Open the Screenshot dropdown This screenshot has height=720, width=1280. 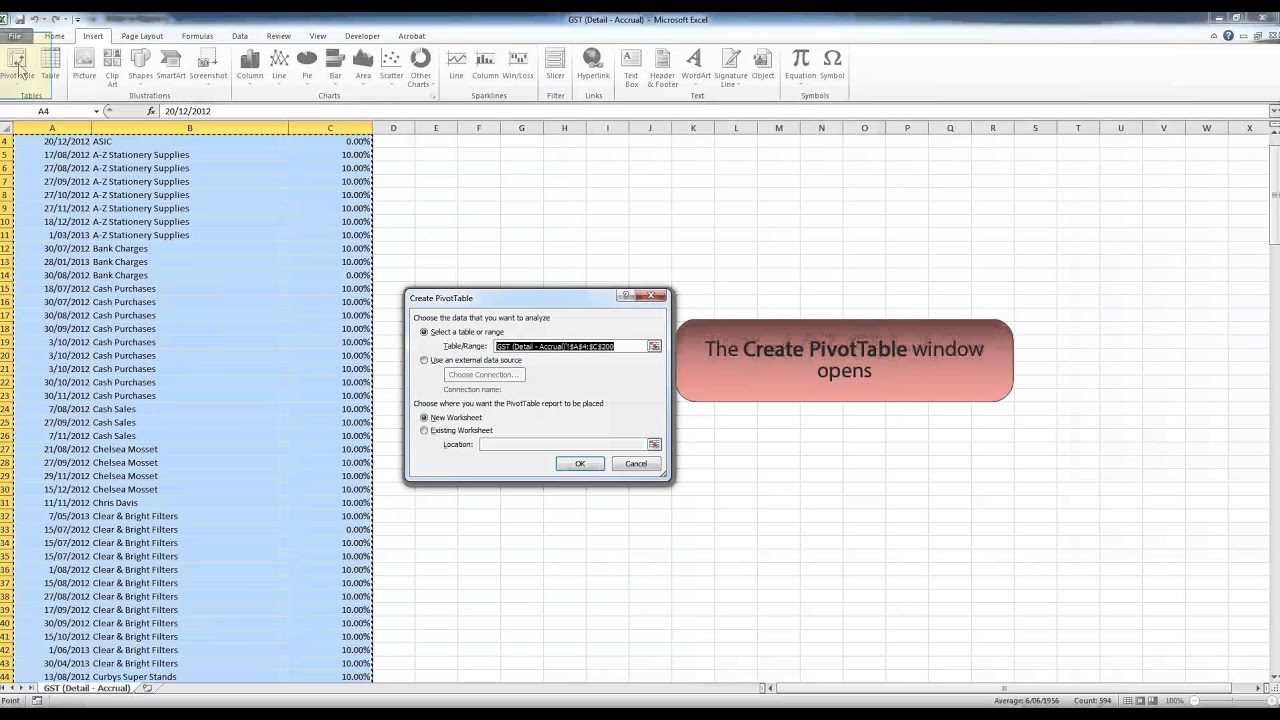208,65
